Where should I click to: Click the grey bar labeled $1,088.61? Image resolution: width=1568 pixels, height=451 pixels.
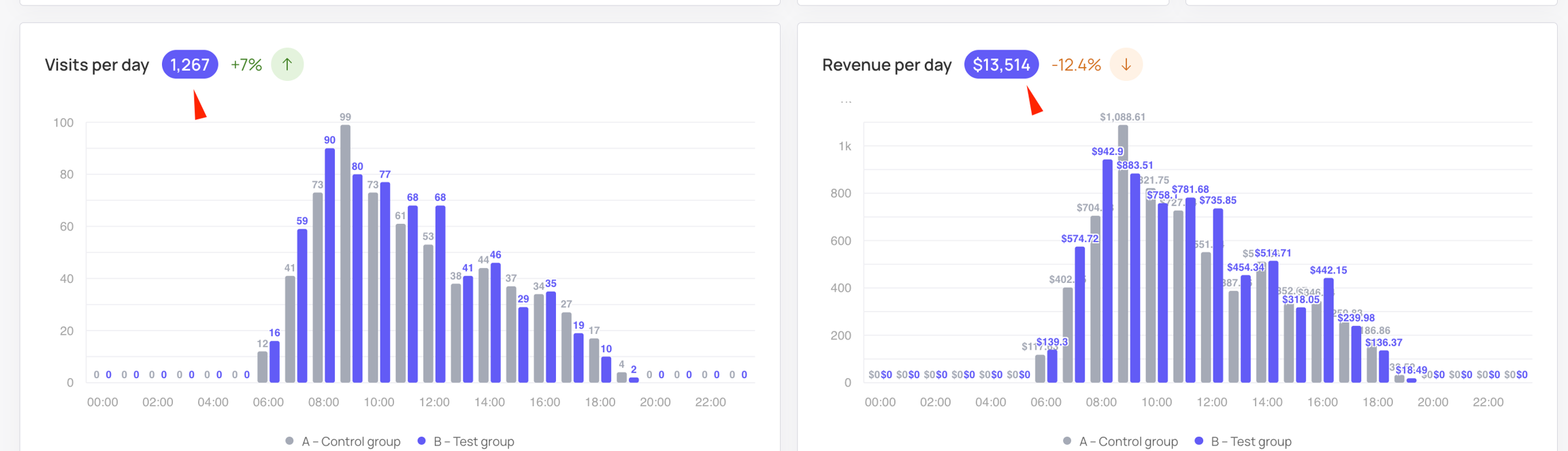coord(1123,254)
